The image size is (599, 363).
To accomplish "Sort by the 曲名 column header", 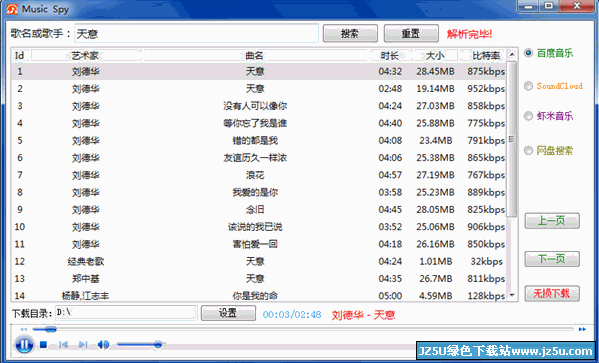I will [x=255, y=55].
